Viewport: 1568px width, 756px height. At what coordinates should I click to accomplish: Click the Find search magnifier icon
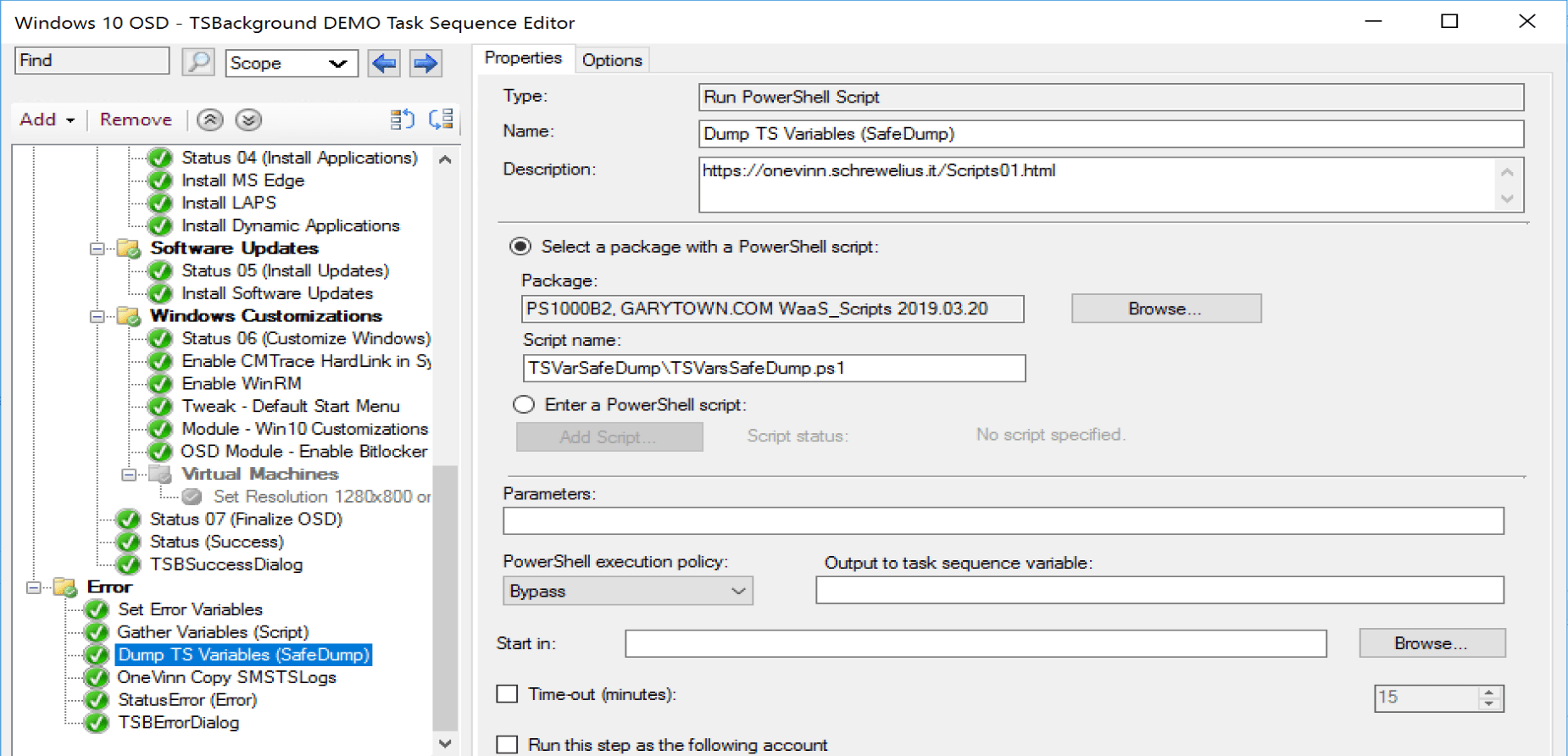coord(197,62)
